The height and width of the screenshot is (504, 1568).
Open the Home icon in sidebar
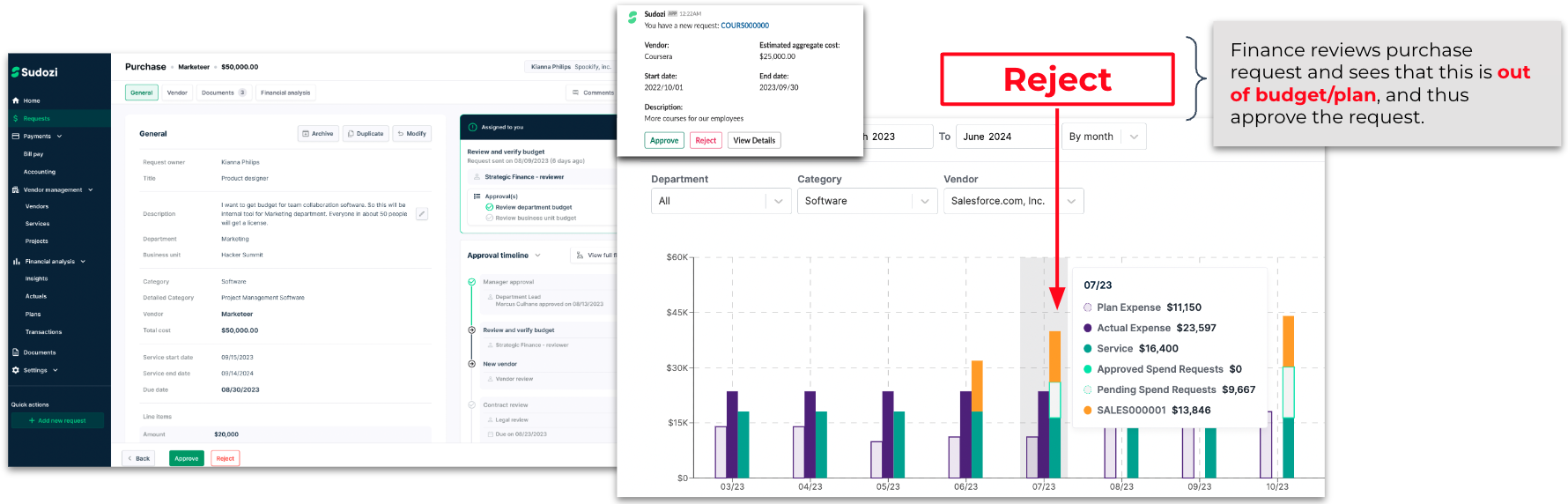[16, 100]
